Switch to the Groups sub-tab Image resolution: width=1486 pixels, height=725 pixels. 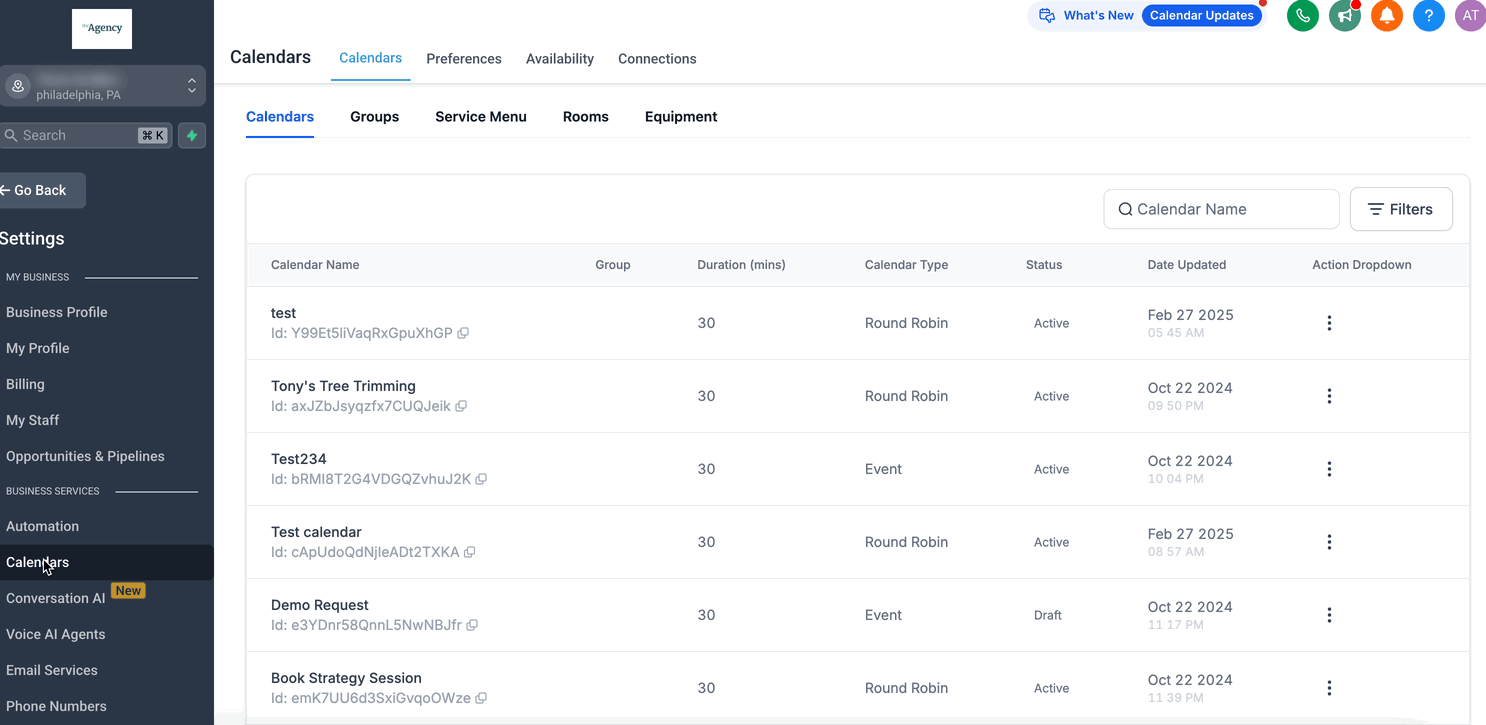pyautogui.click(x=375, y=117)
